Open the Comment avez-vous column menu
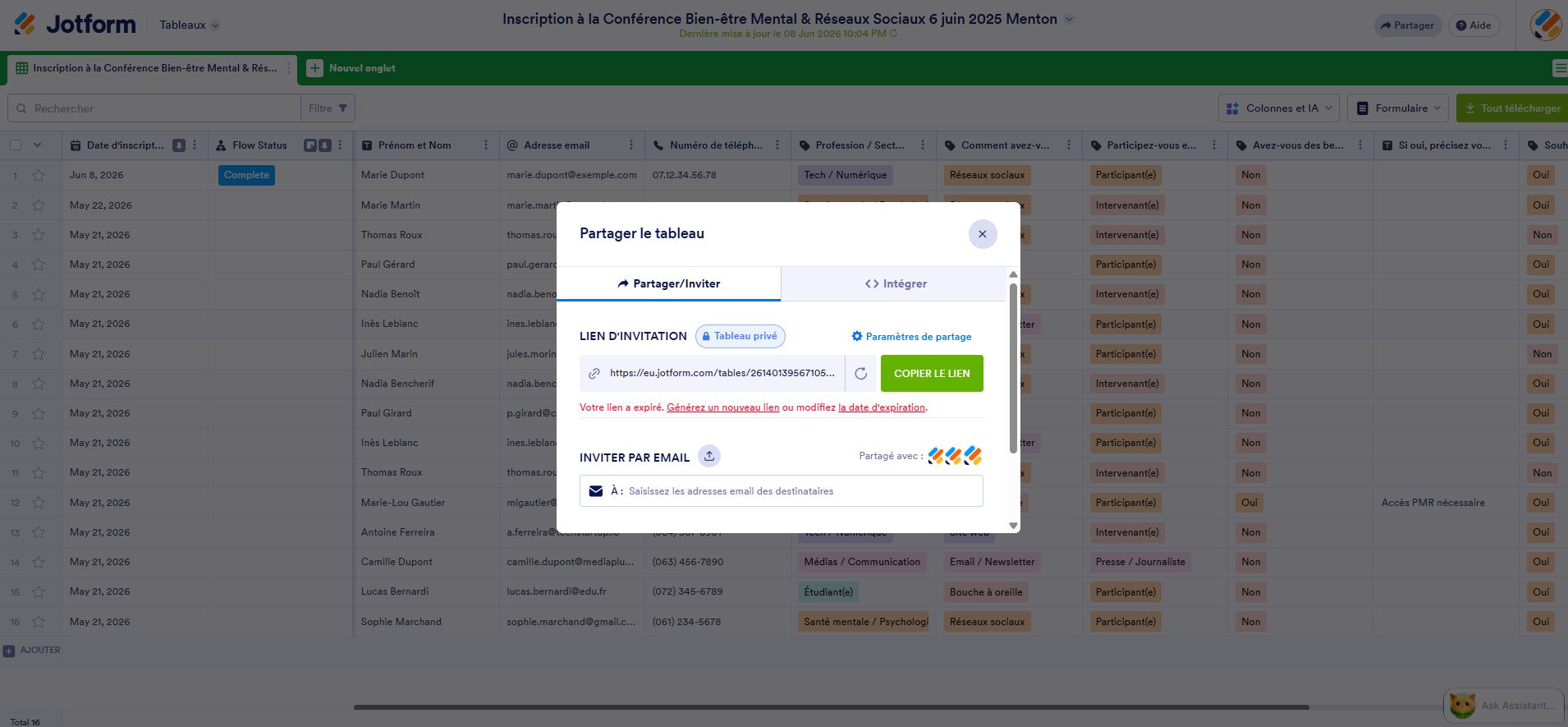 click(1069, 145)
